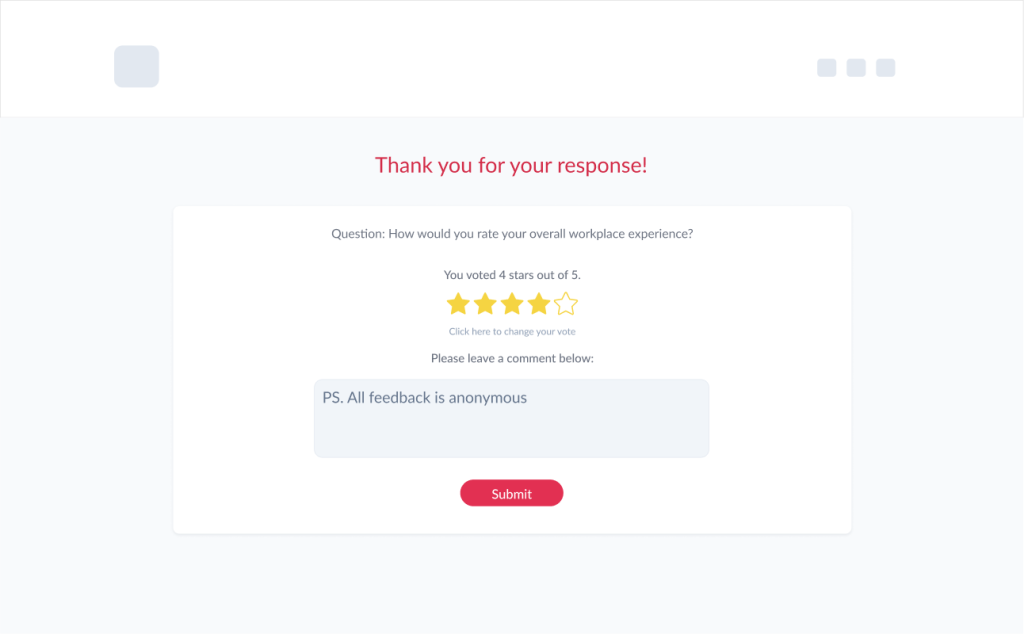Click the rightmost header icon

point(884,67)
